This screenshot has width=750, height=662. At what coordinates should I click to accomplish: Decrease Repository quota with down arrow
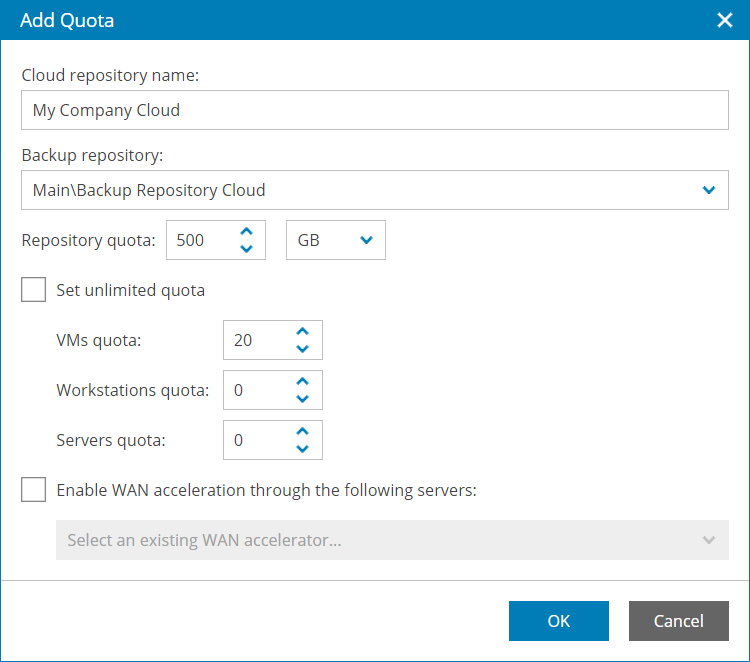[246, 249]
